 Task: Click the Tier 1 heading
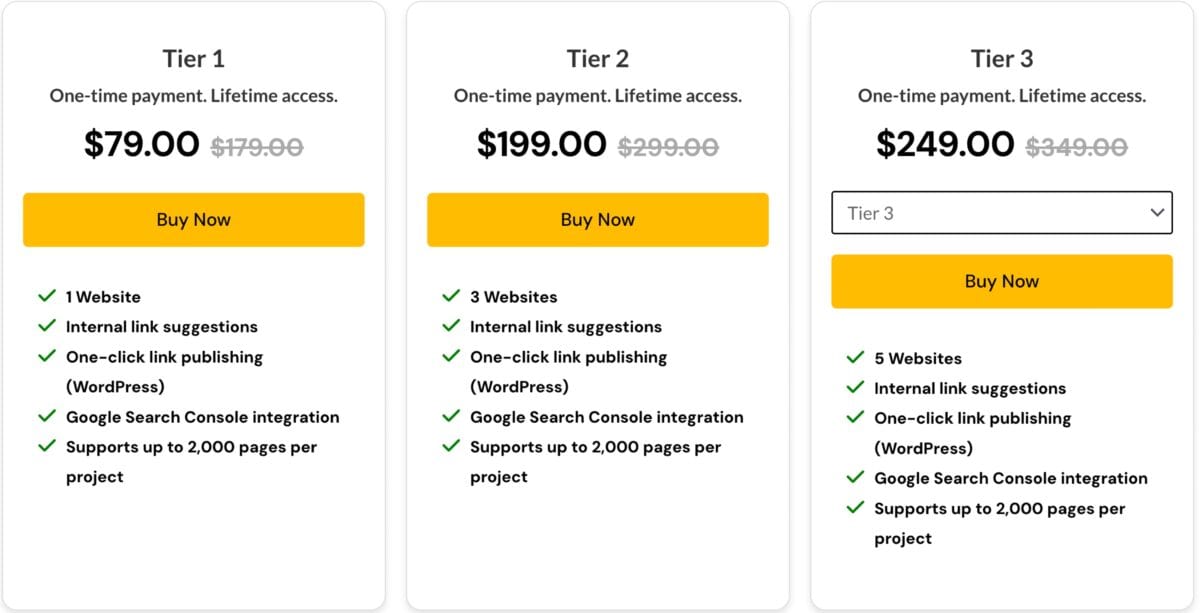pos(193,59)
